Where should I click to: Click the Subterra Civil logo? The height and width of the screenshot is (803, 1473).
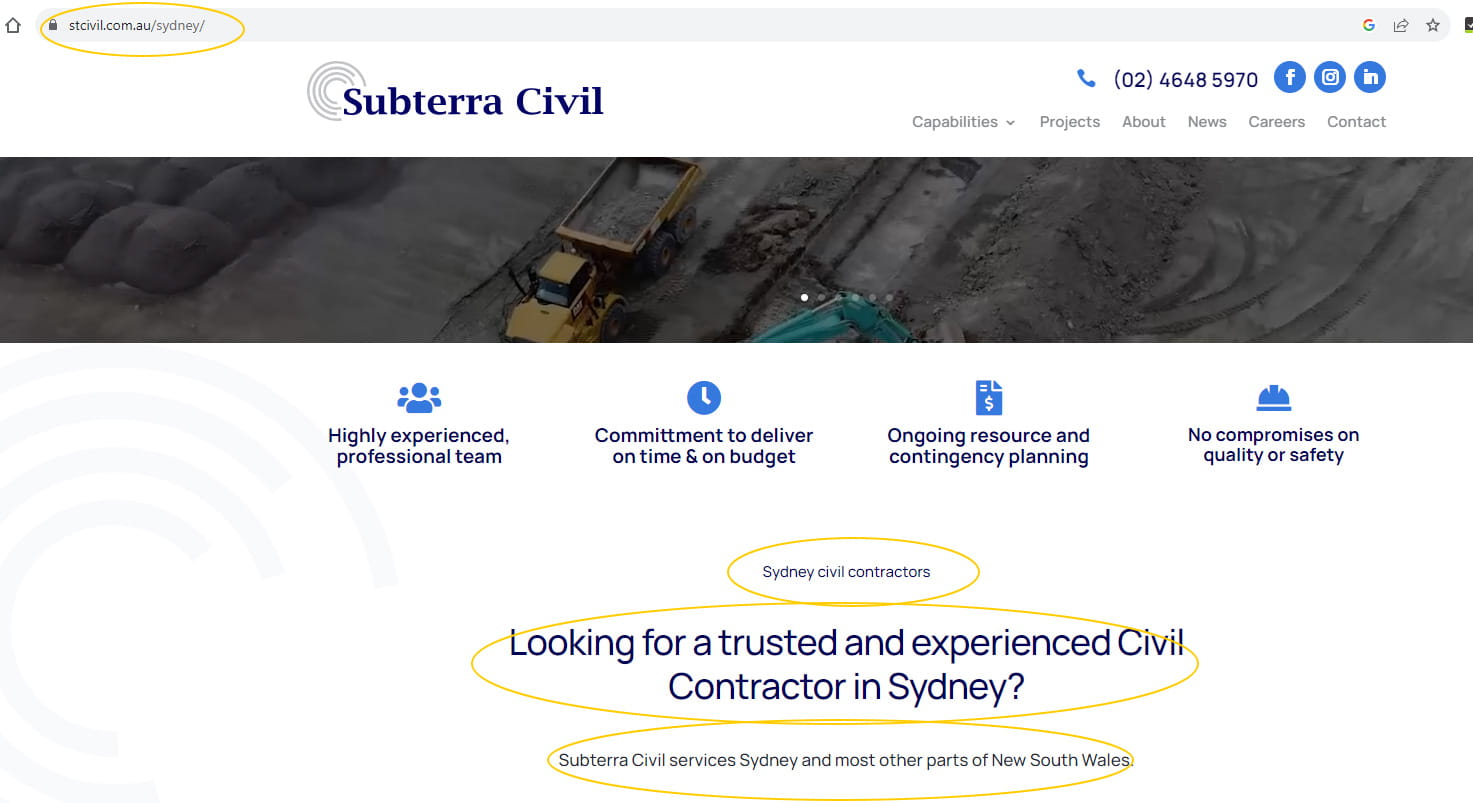pyautogui.click(x=456, y=92)
